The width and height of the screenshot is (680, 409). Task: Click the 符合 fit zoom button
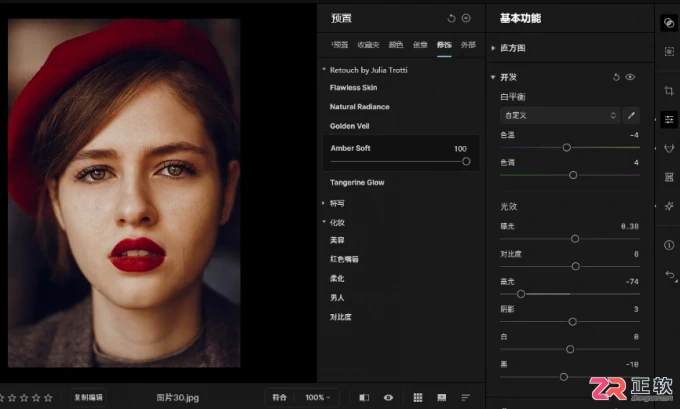pyautogui.click(x=279, y=397)
